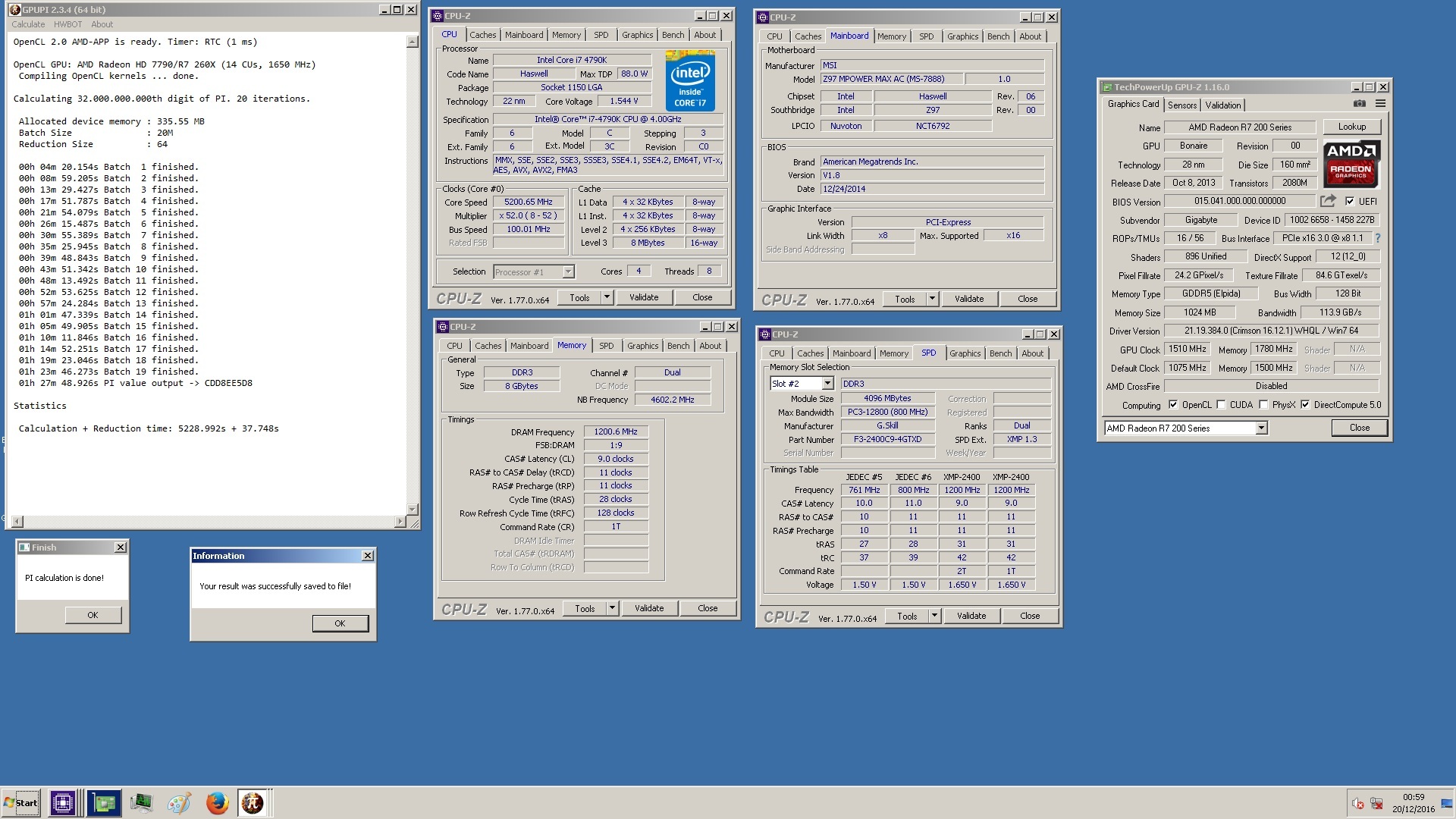Click the BIOS share/export icon in GPU-Z
The width and height of the screenshot is (1456, 819).
click(1328, 201)
